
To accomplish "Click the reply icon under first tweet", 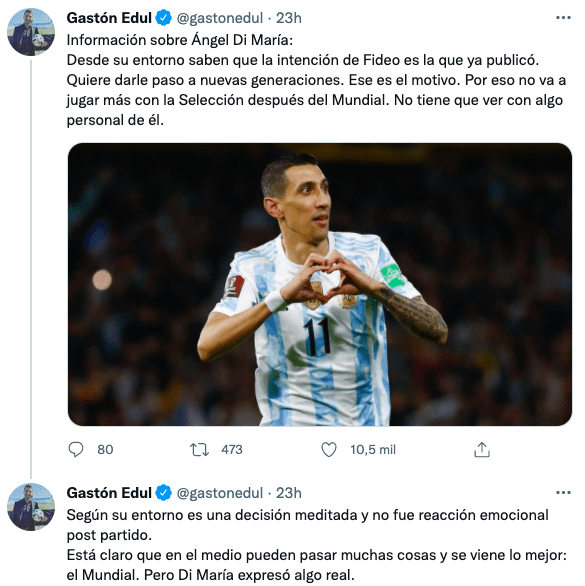I will 76,449.
